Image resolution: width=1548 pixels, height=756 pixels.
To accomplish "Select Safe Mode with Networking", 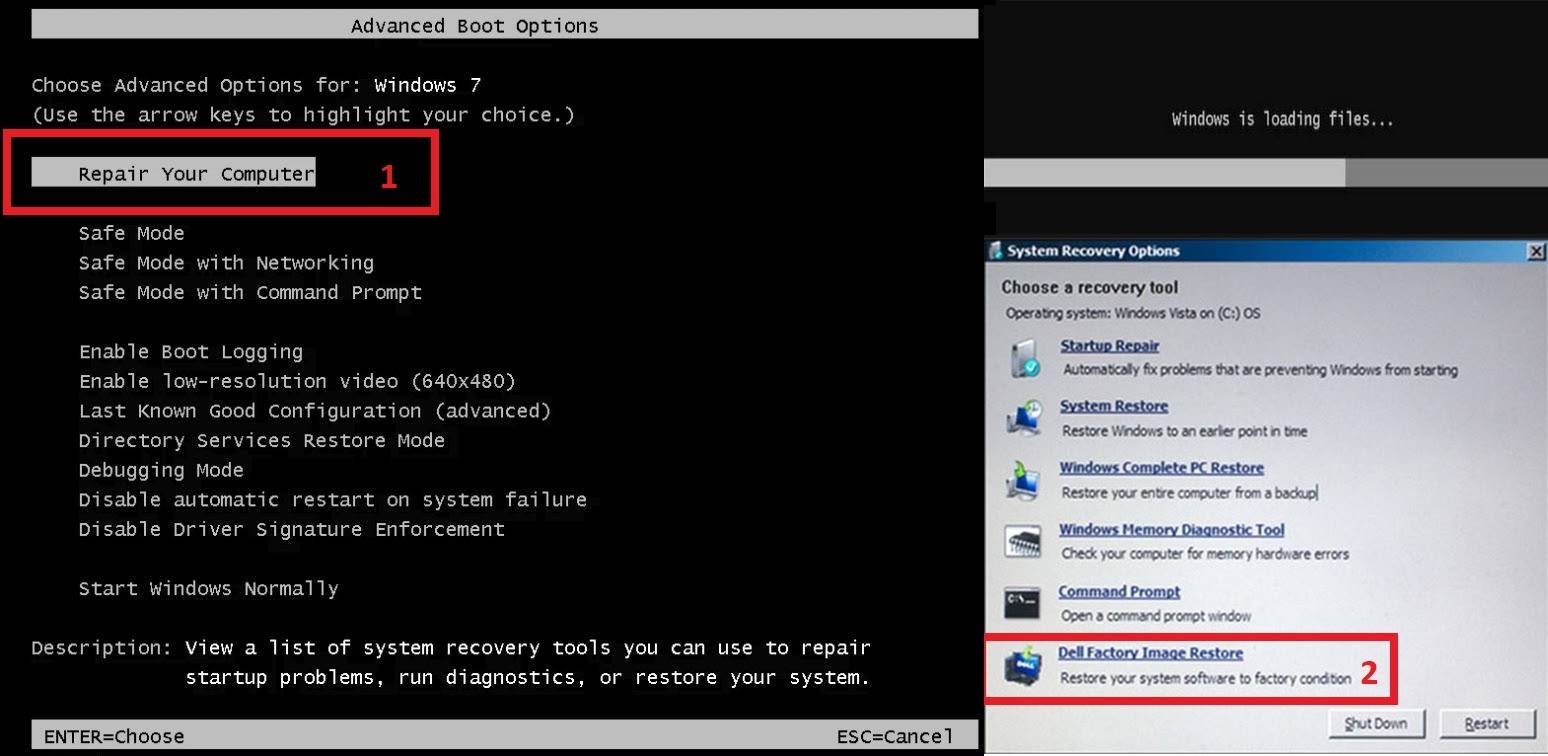I will 226,262.
